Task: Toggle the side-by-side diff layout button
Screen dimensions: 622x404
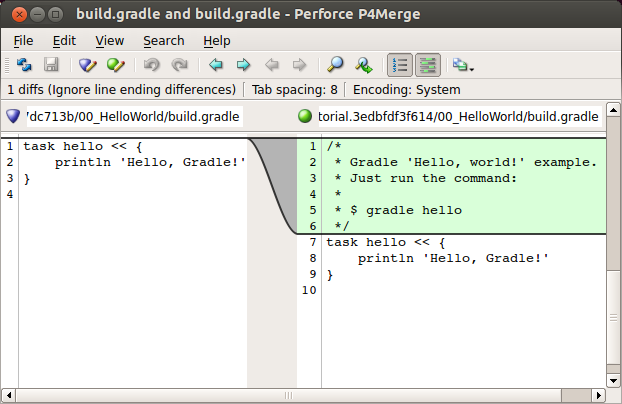Action: (x=428, y=65)
